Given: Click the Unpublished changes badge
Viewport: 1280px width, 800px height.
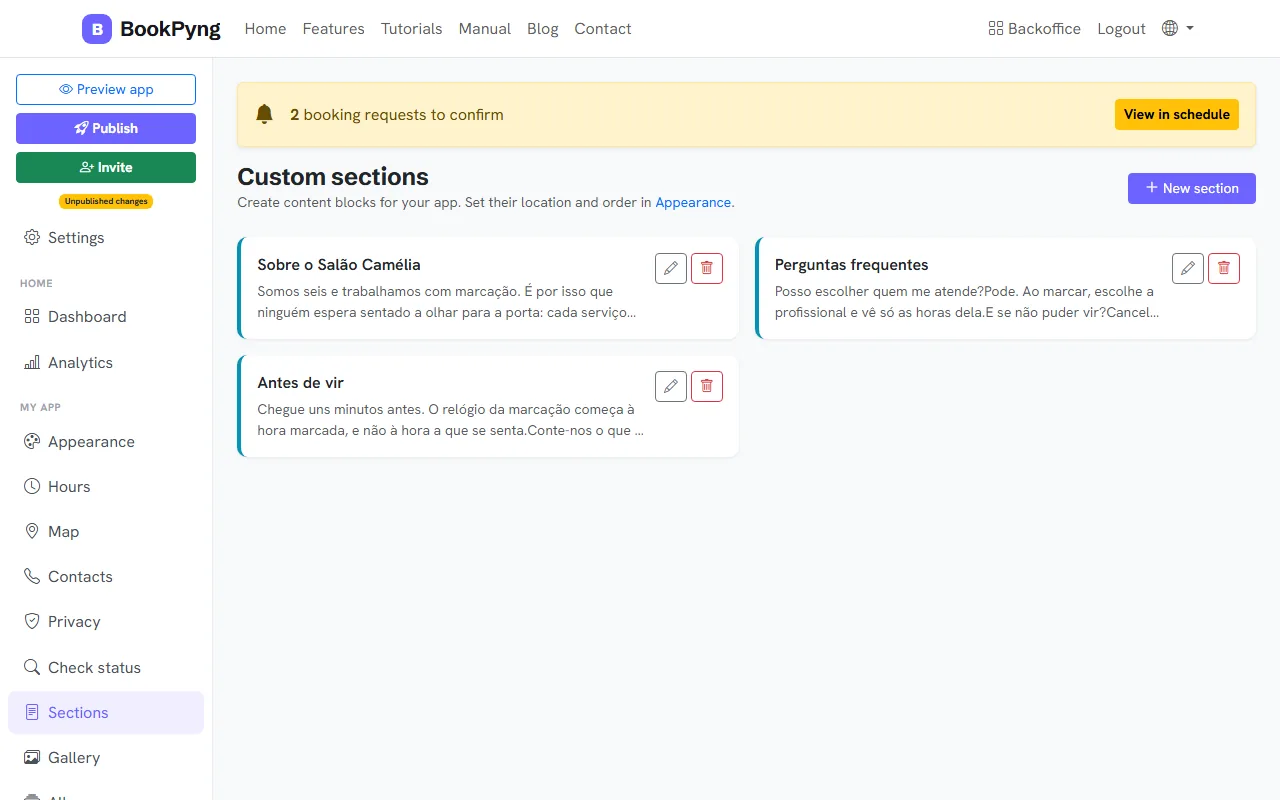Looking at the screenshot, I should pos(106,201).
